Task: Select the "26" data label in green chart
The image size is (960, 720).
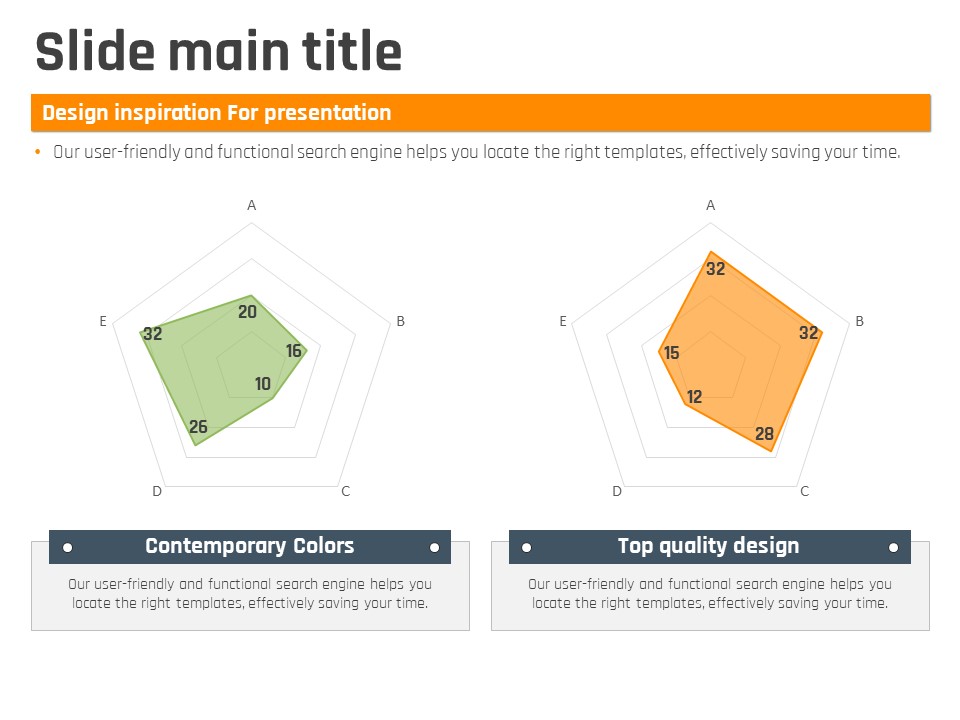Action: click(199, 427)
